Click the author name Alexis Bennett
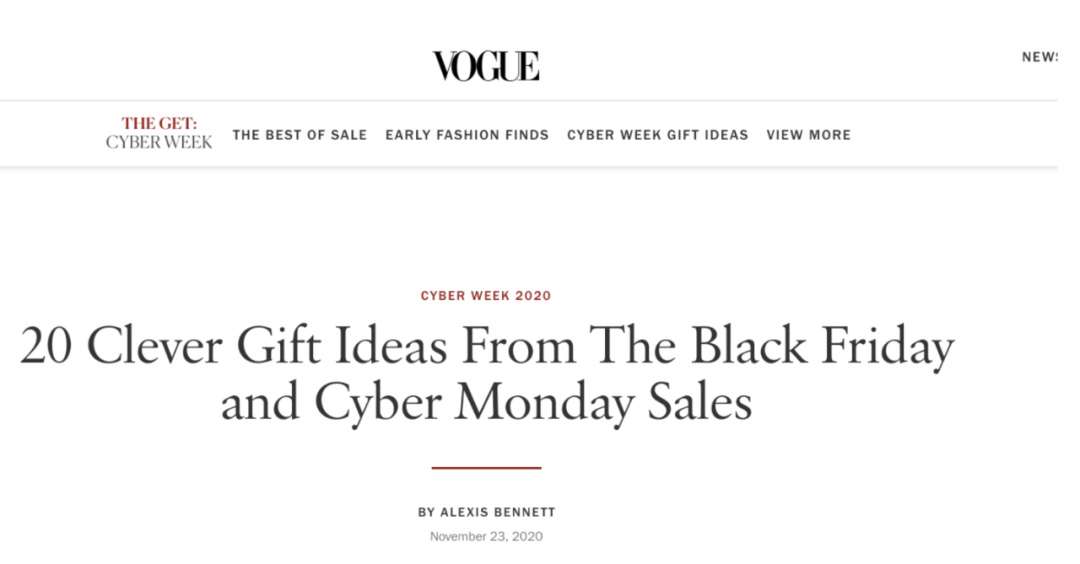The height and width of the screenshot is (564, 1080). pos(498,512)
